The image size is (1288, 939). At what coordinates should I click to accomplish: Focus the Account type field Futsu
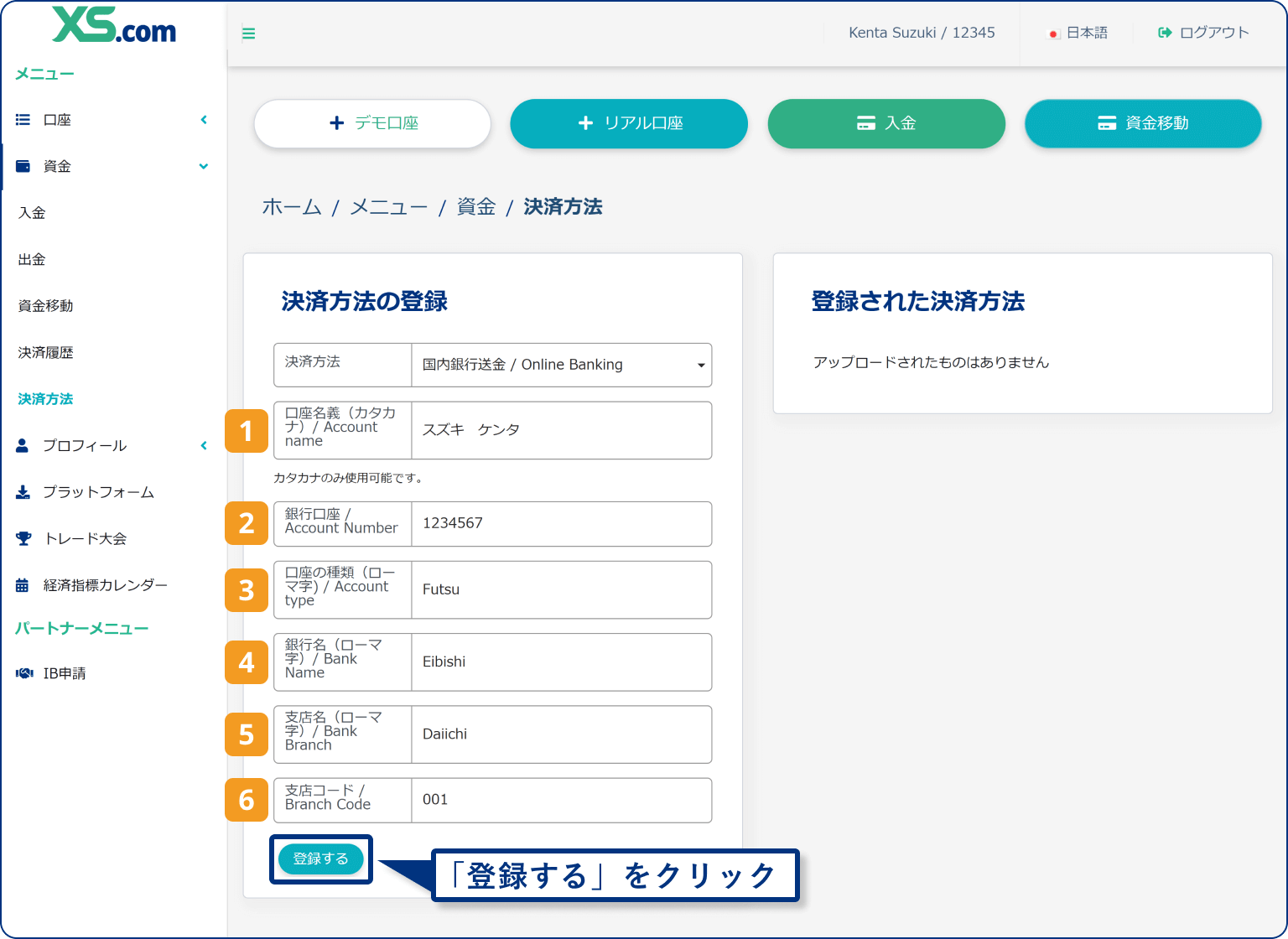click(x=561, y=590)
